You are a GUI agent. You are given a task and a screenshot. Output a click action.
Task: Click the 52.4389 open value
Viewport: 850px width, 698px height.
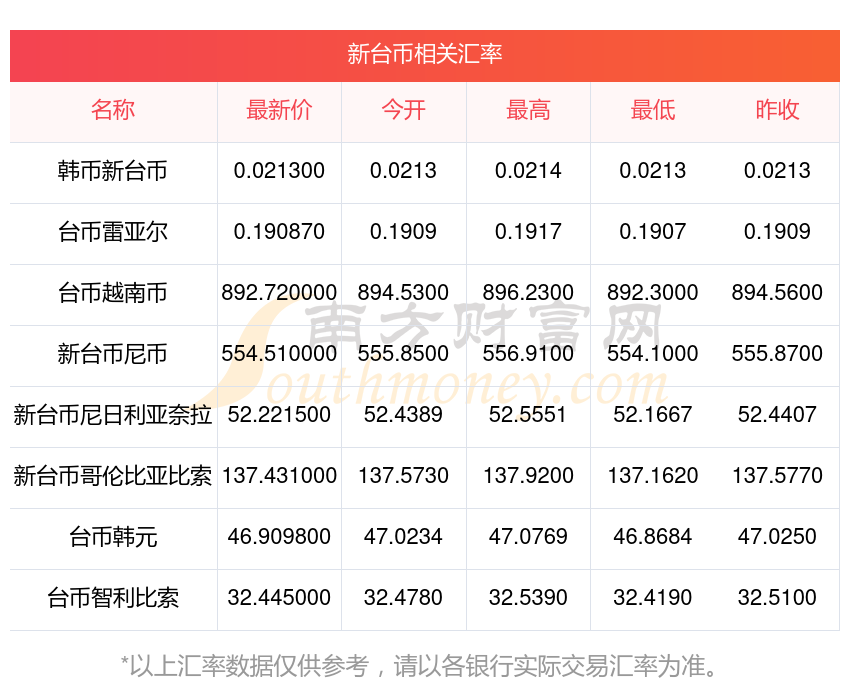[403, 415]
